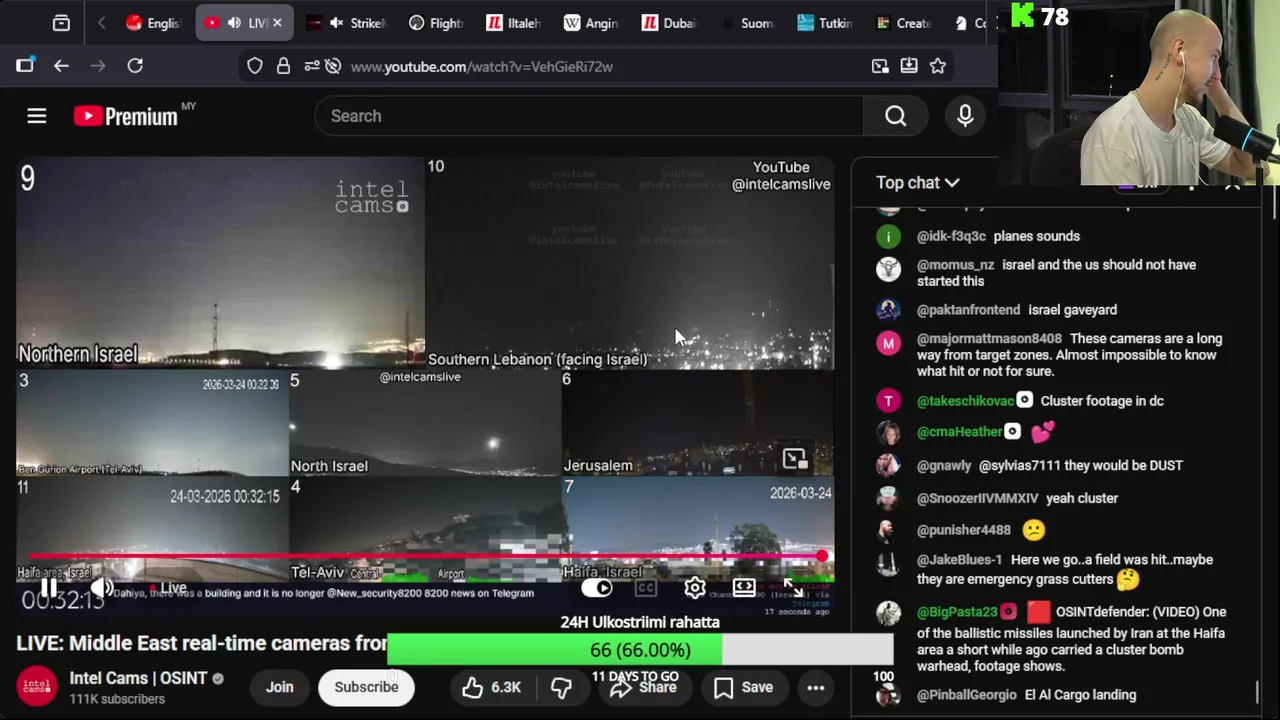Click @momus_nz chat avatar
Viewport: 1280px width, 720px height.
click(888, 268)
